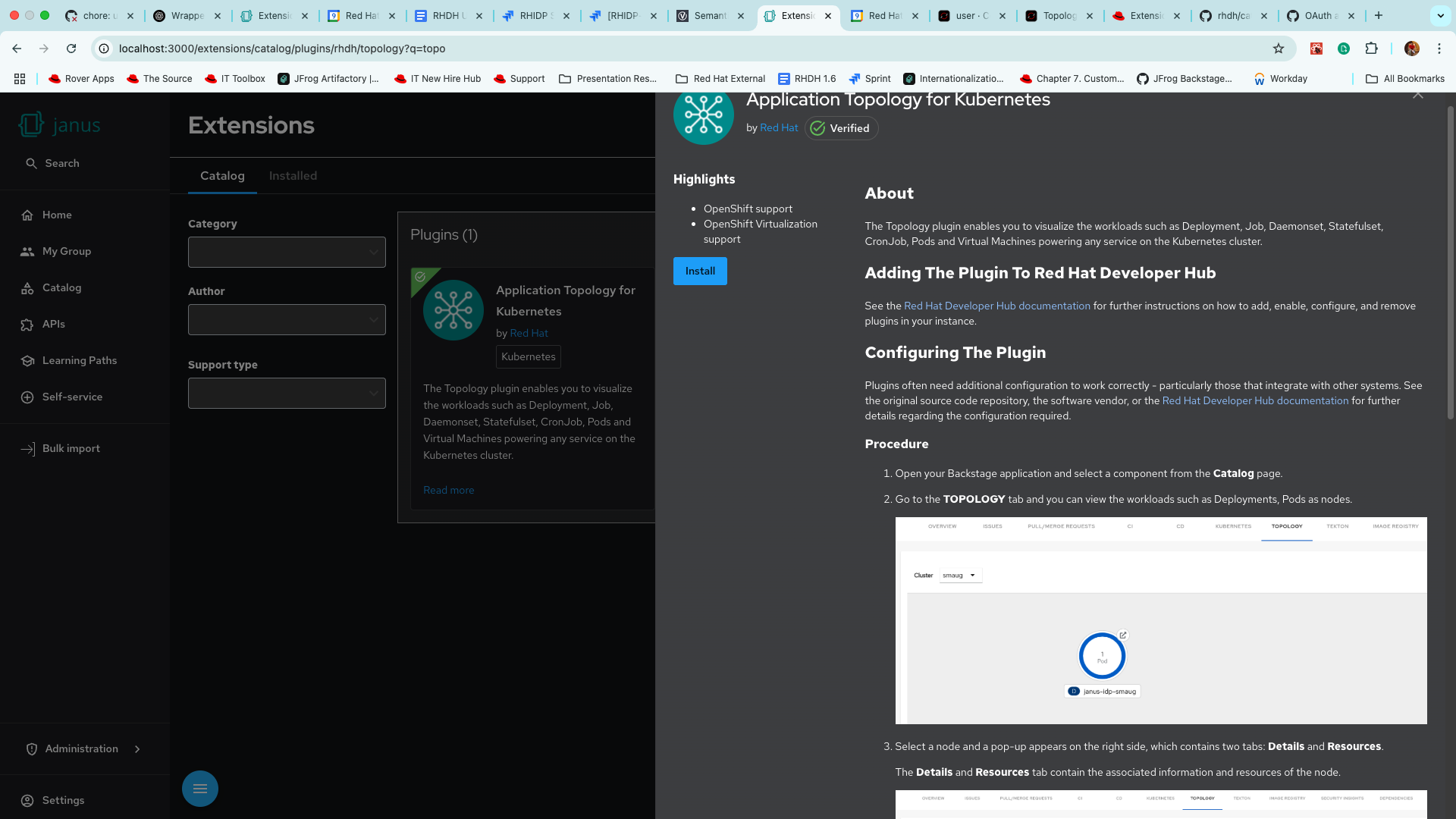Click the Self-service plus icon
This screenshot has height=819, width=1456.
pos(27,397)
